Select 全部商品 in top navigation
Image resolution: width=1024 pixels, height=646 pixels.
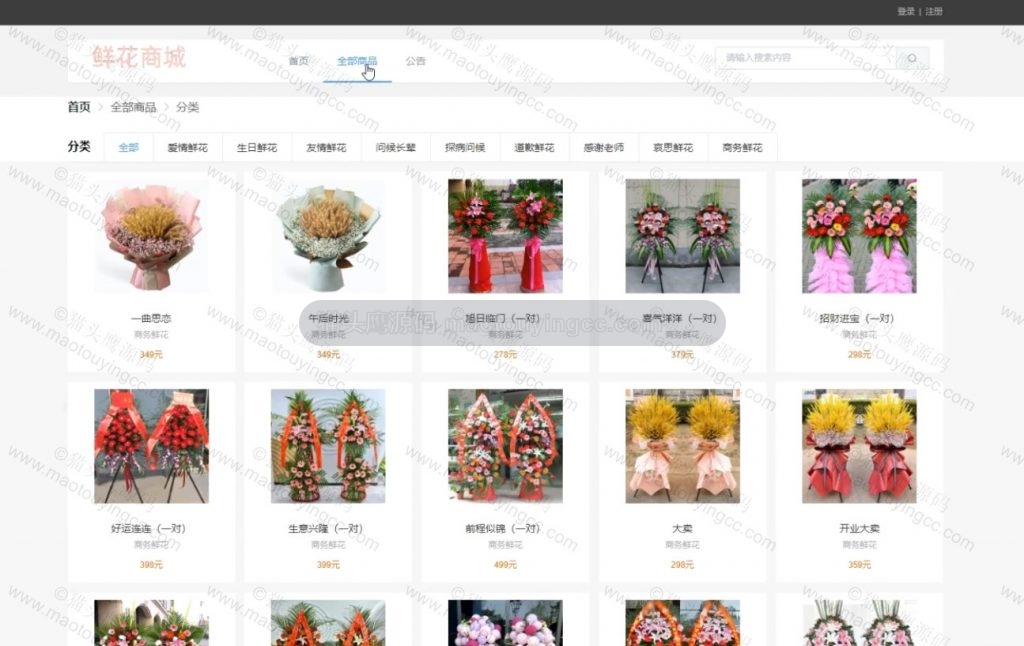(357, 61)
